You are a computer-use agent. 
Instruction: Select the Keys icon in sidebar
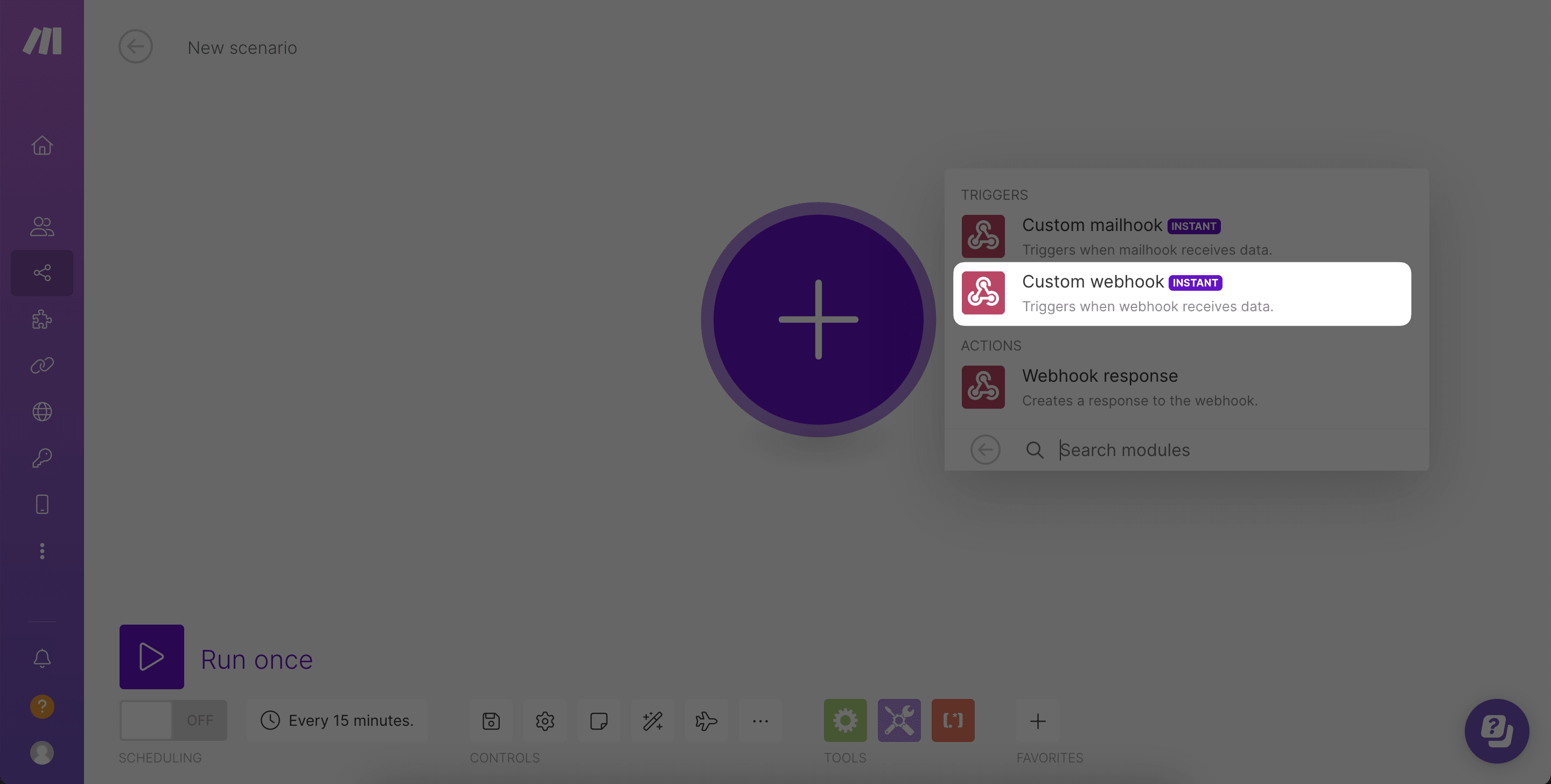pyautogui.click(x=41, y=458)
